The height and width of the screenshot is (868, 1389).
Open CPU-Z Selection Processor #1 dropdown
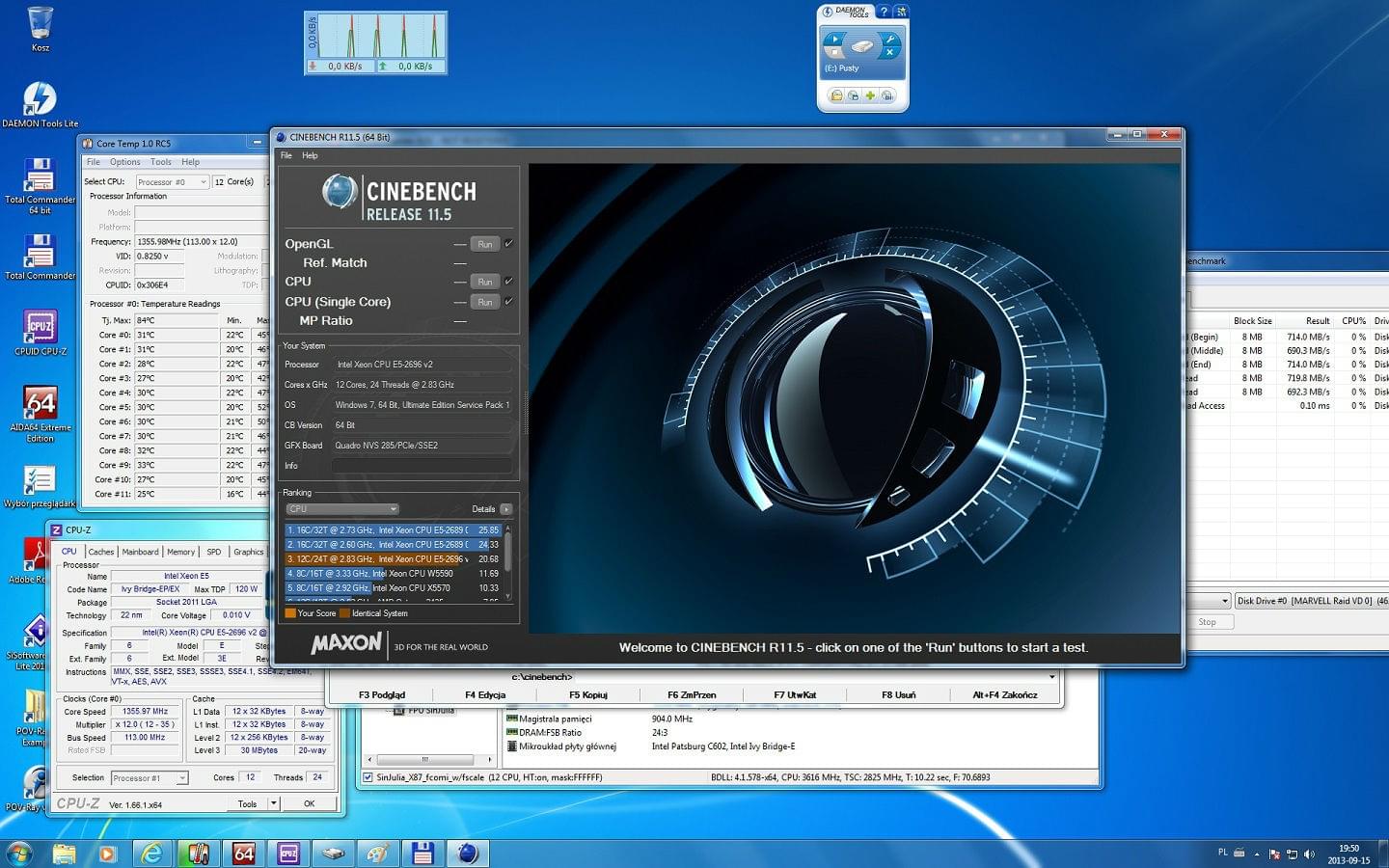pos(149,777)
